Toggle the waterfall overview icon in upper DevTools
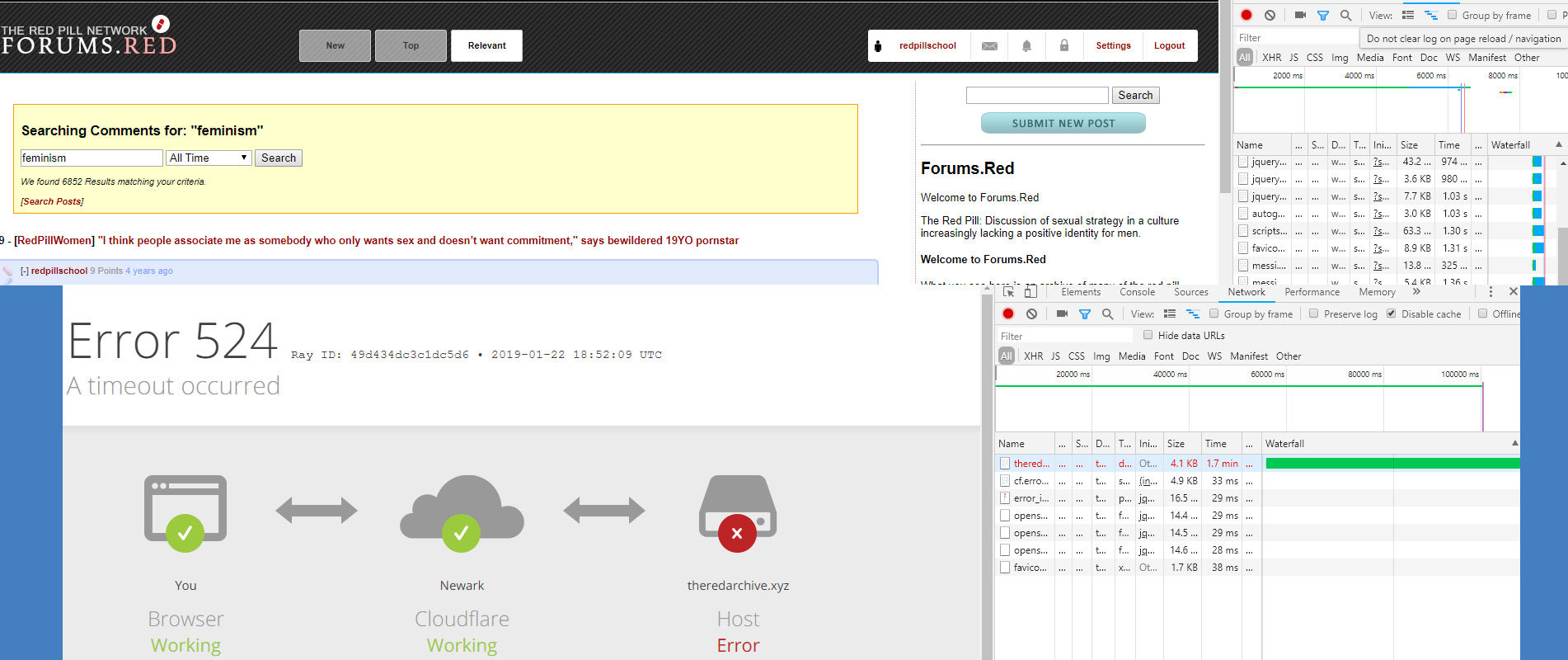 coord(1431,15)
